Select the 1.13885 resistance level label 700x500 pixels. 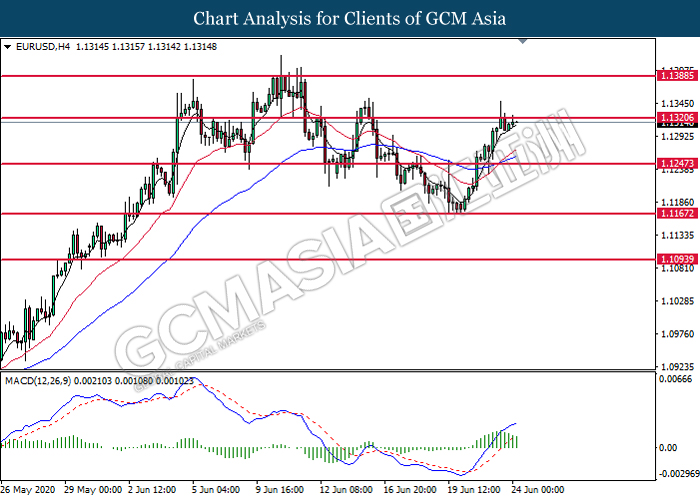677,75
